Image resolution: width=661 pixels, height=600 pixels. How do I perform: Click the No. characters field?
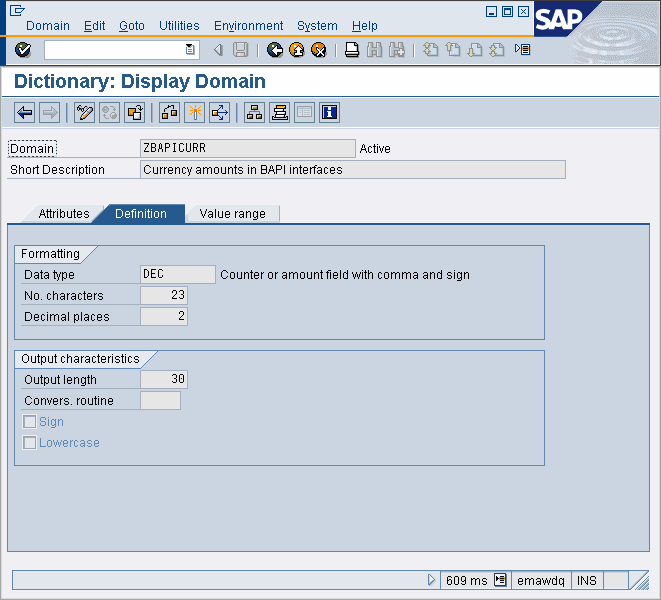click(x=164, y=295)
